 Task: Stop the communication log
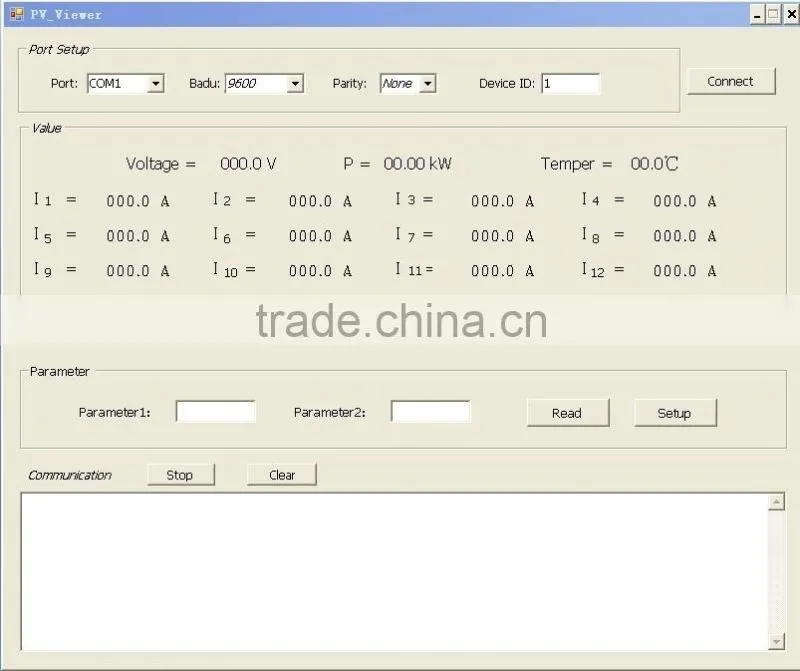181,475
